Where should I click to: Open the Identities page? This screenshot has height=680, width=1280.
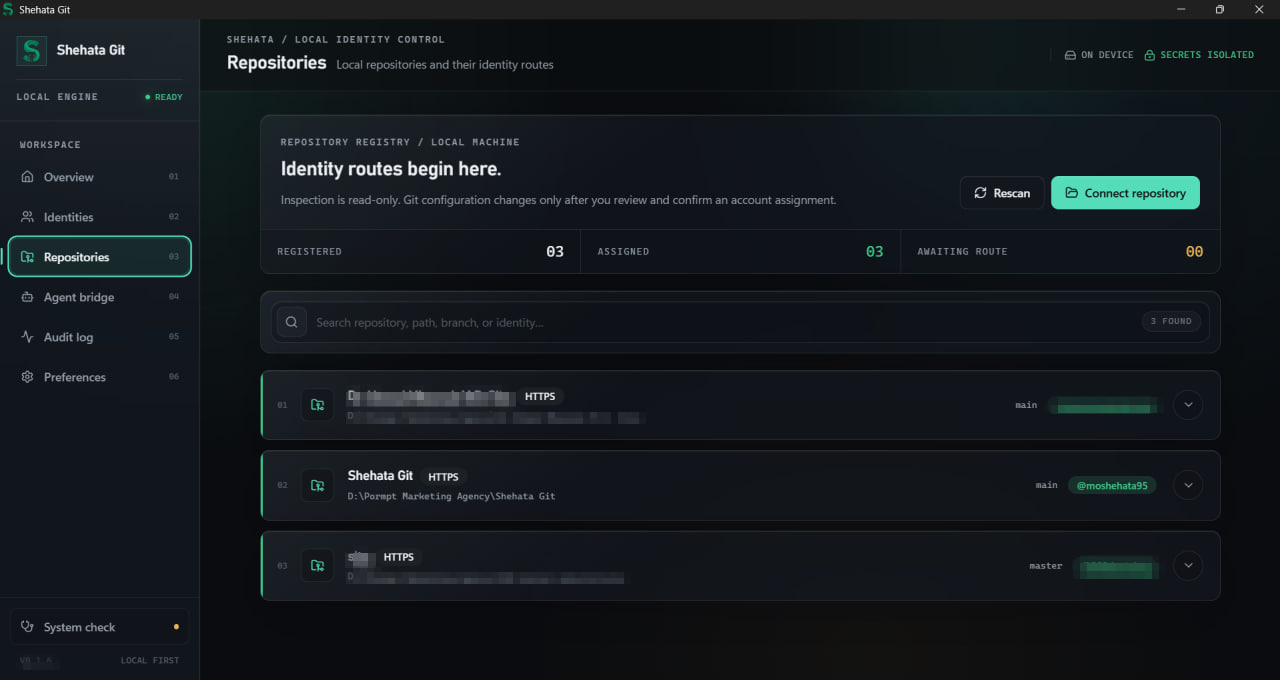click(x=99, y=217)
